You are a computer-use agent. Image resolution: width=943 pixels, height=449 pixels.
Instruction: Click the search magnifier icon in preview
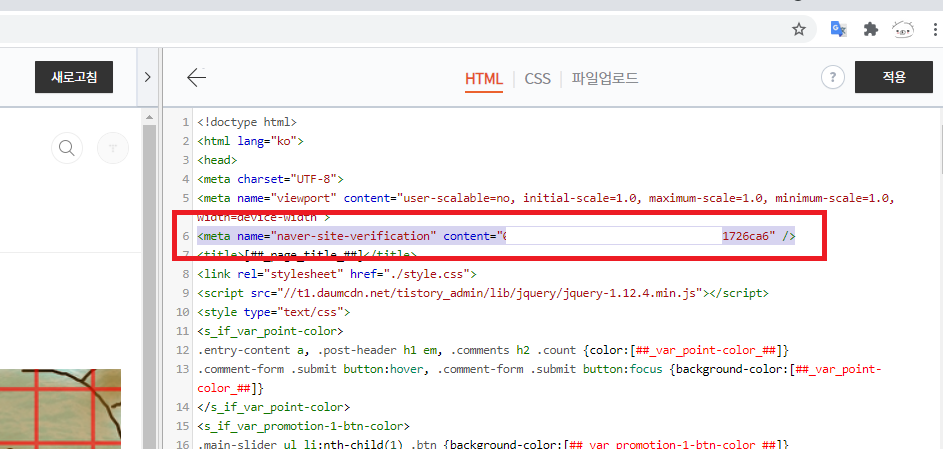[x=67, y=148]
